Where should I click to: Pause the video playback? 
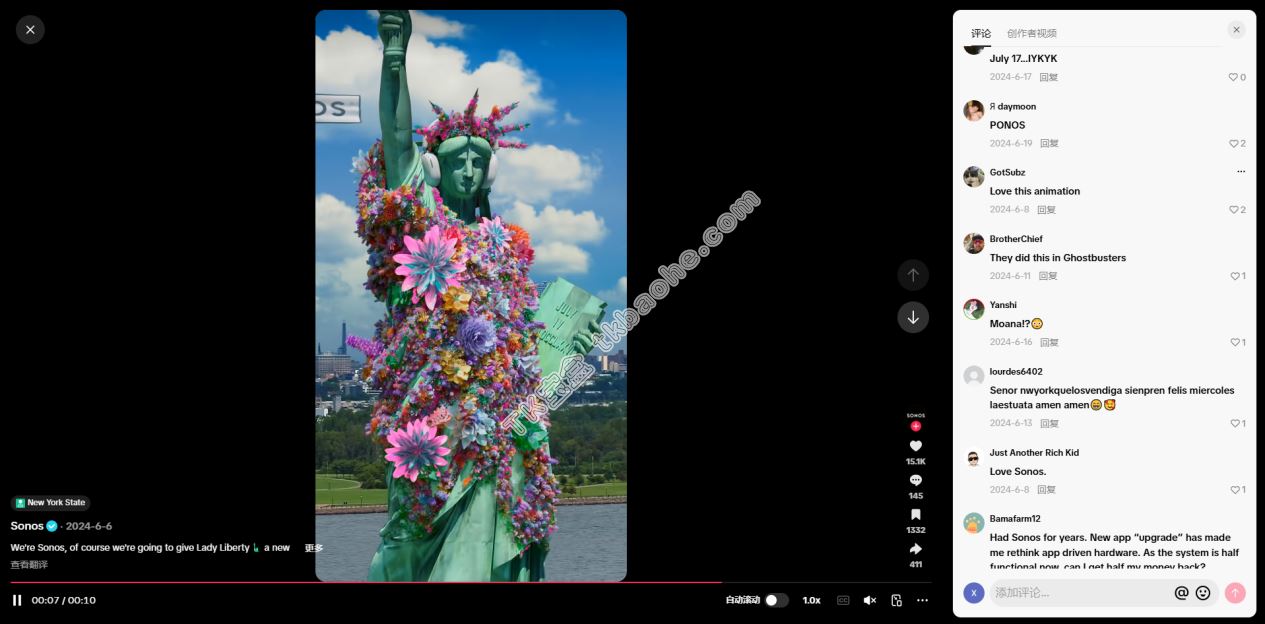tap(17, 600)
